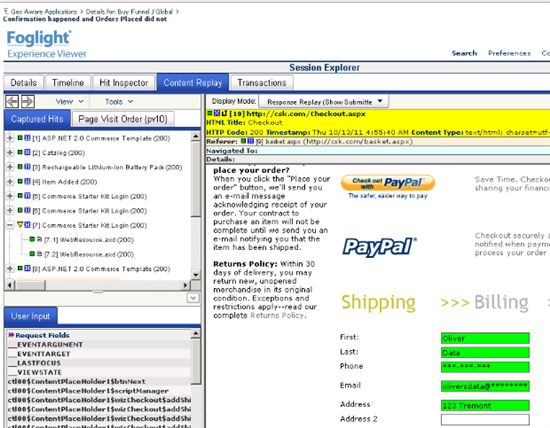This screenshot has height=428, width=550.
Task: Open the Display Mode dropdown
Action: point(323,102)
